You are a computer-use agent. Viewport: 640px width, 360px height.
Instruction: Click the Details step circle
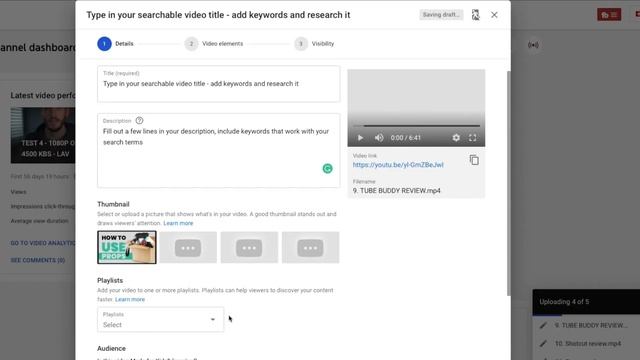(104, 44)
